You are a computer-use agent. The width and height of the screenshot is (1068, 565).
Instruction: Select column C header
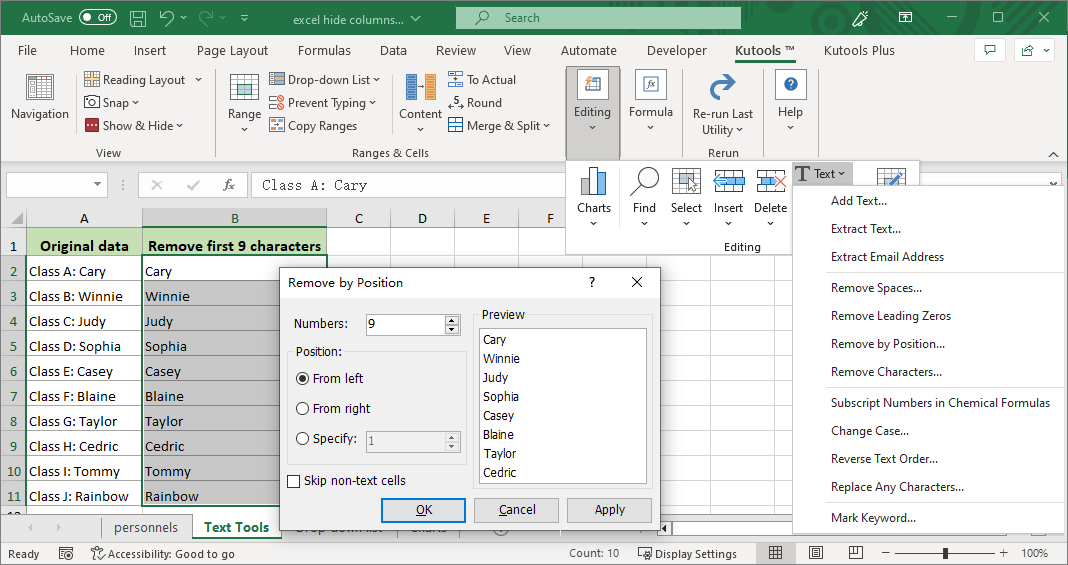coord(358,219)
